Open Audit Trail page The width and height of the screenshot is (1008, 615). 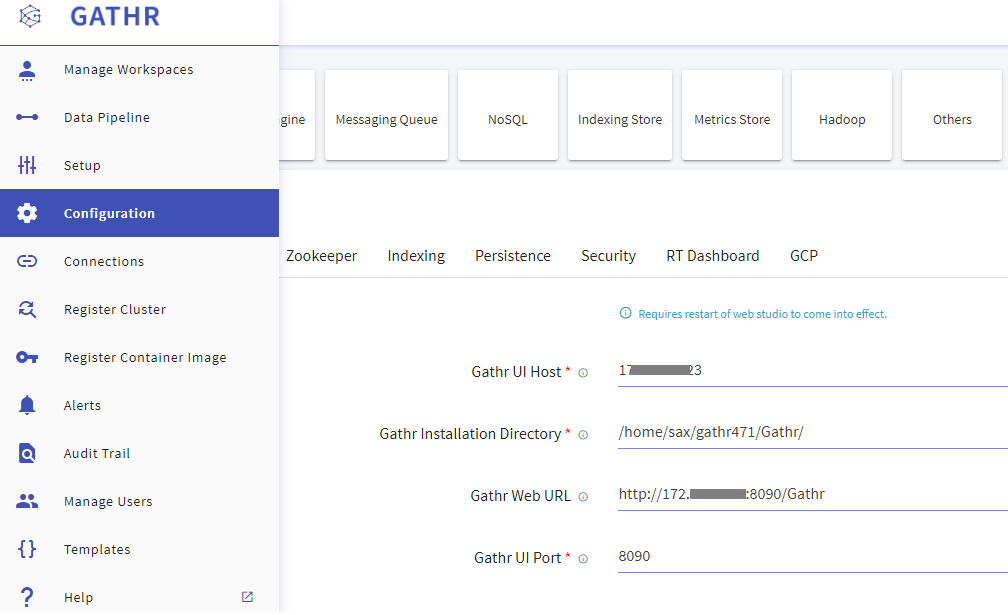click(x=140, y=453)
